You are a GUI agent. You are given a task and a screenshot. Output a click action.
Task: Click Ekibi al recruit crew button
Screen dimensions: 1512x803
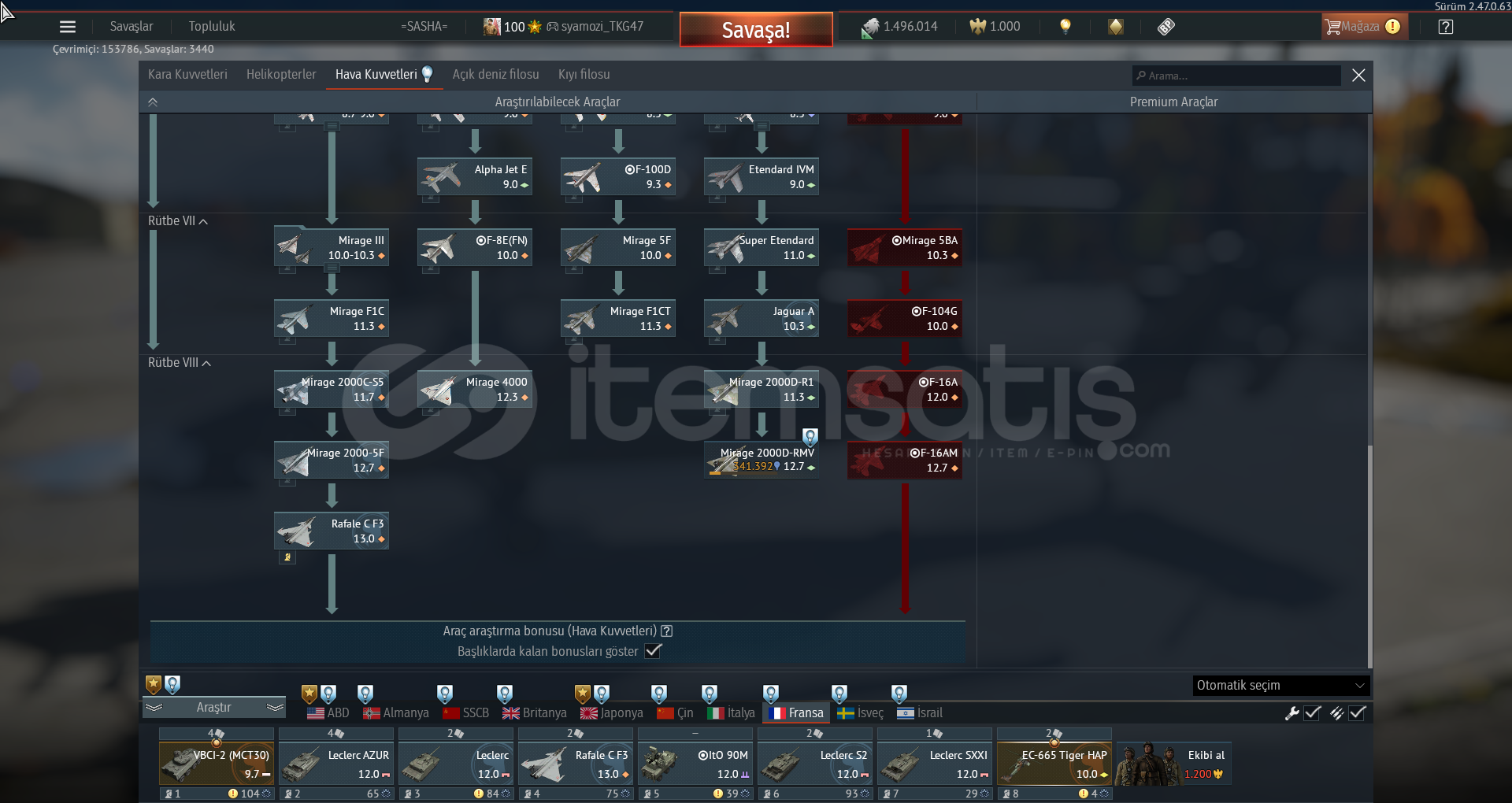[x=1174, y=764]
